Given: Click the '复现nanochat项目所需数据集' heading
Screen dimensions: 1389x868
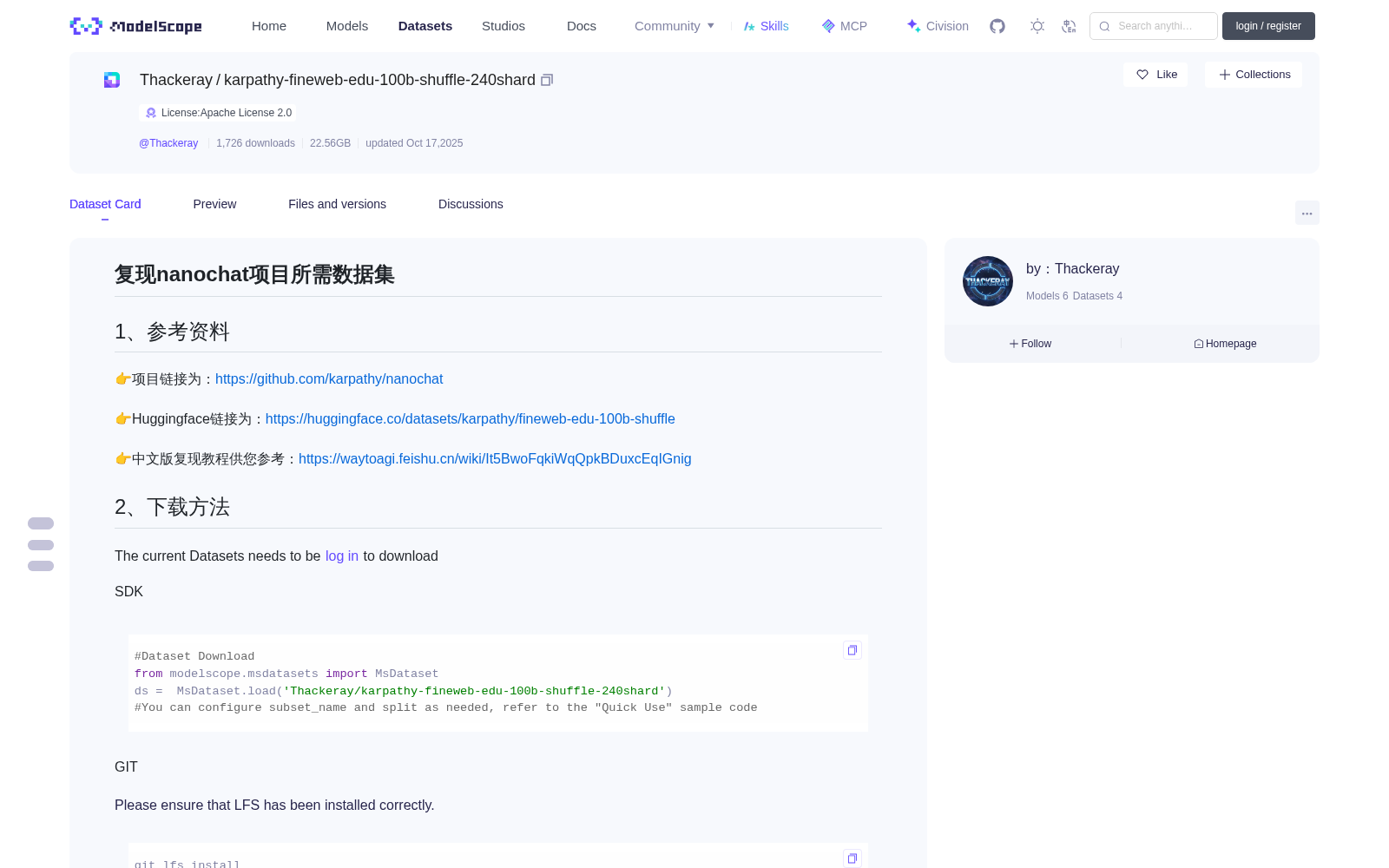Looking at the screenshot, I should (254, 274).
